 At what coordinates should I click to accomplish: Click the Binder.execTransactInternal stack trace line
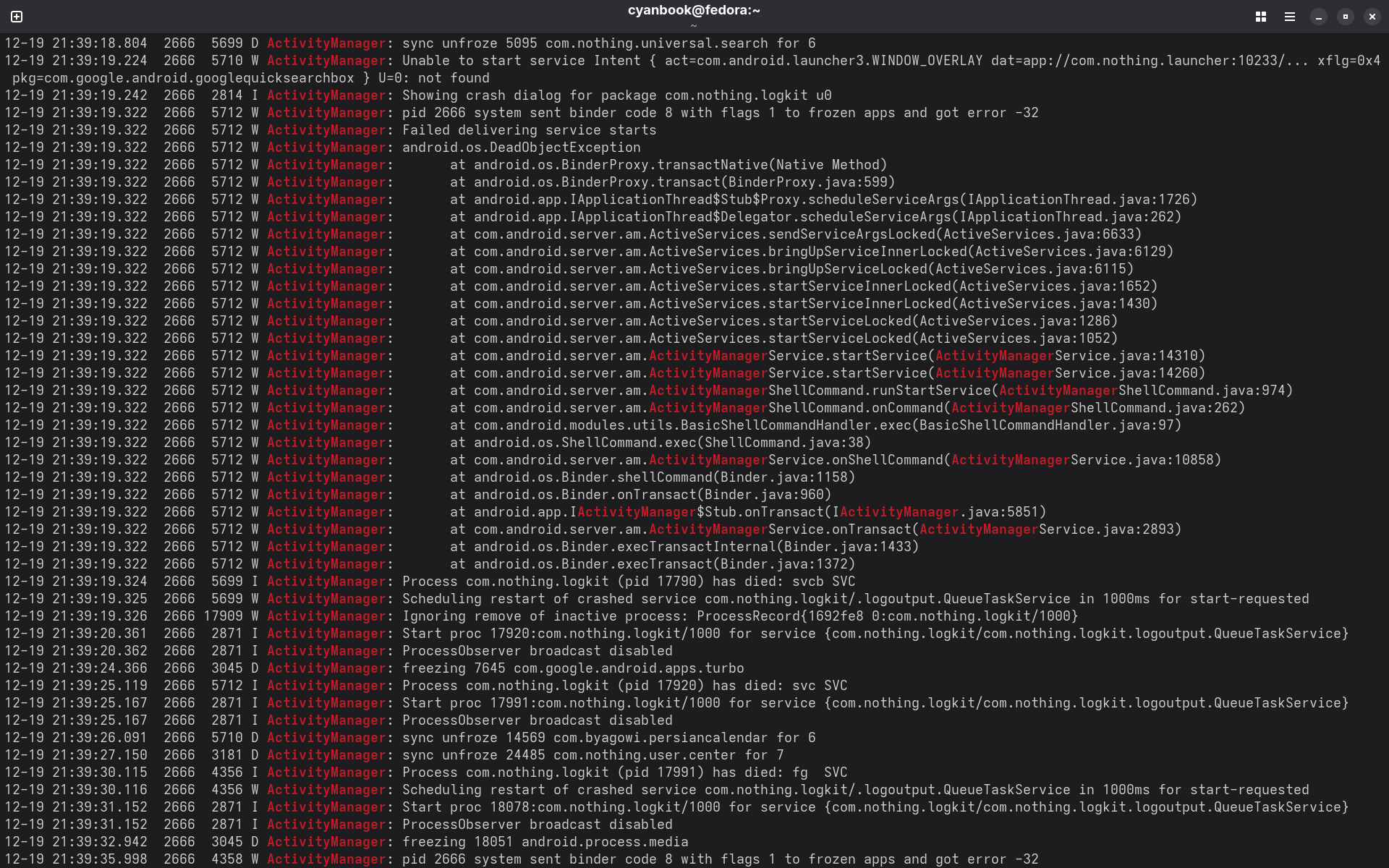pos(684,547)
